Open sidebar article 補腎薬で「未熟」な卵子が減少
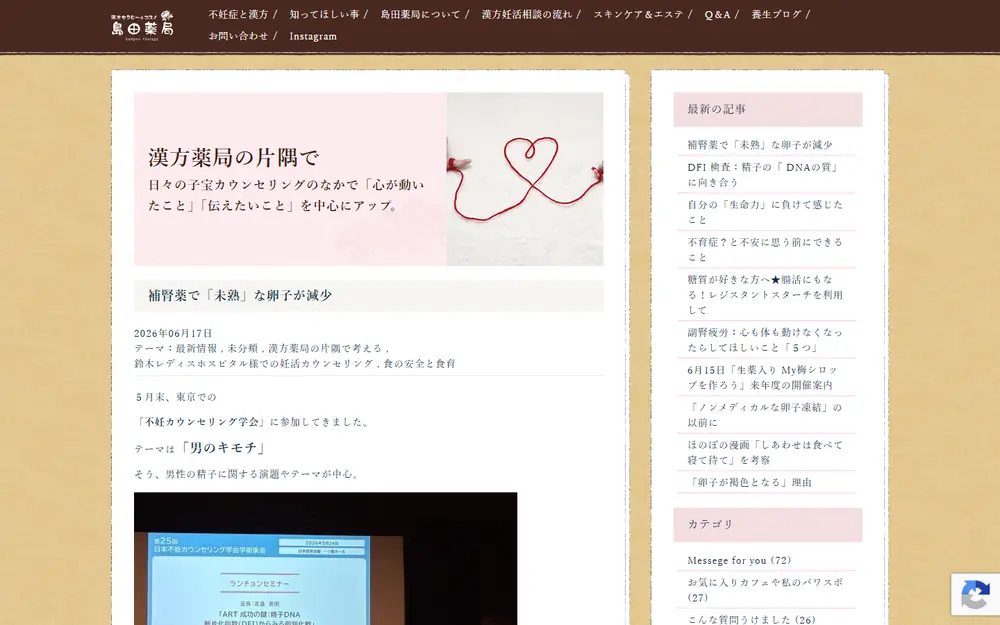 pos(760,145)
